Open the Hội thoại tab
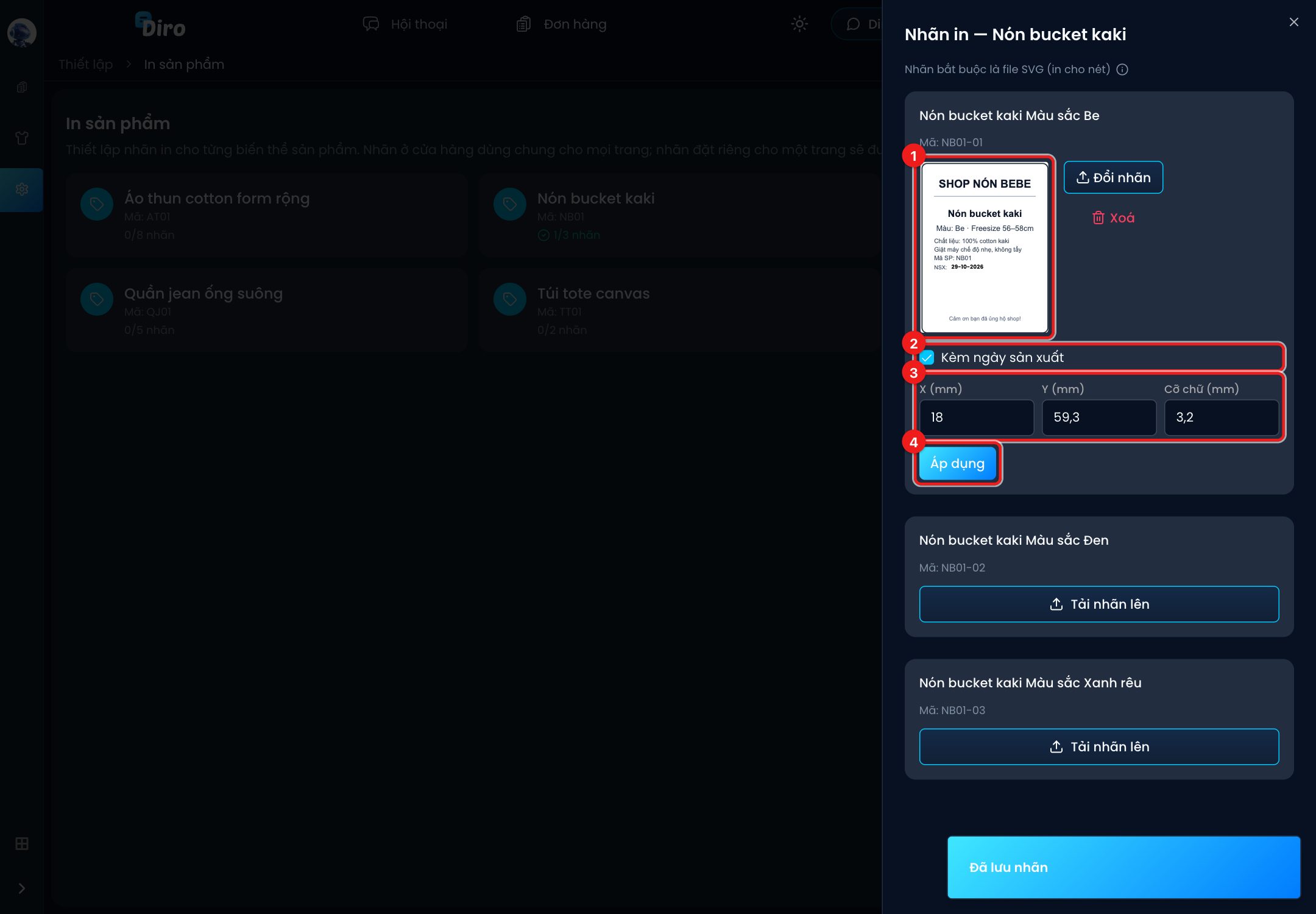This screenshot has height=914, width=1316. [405, 24]
